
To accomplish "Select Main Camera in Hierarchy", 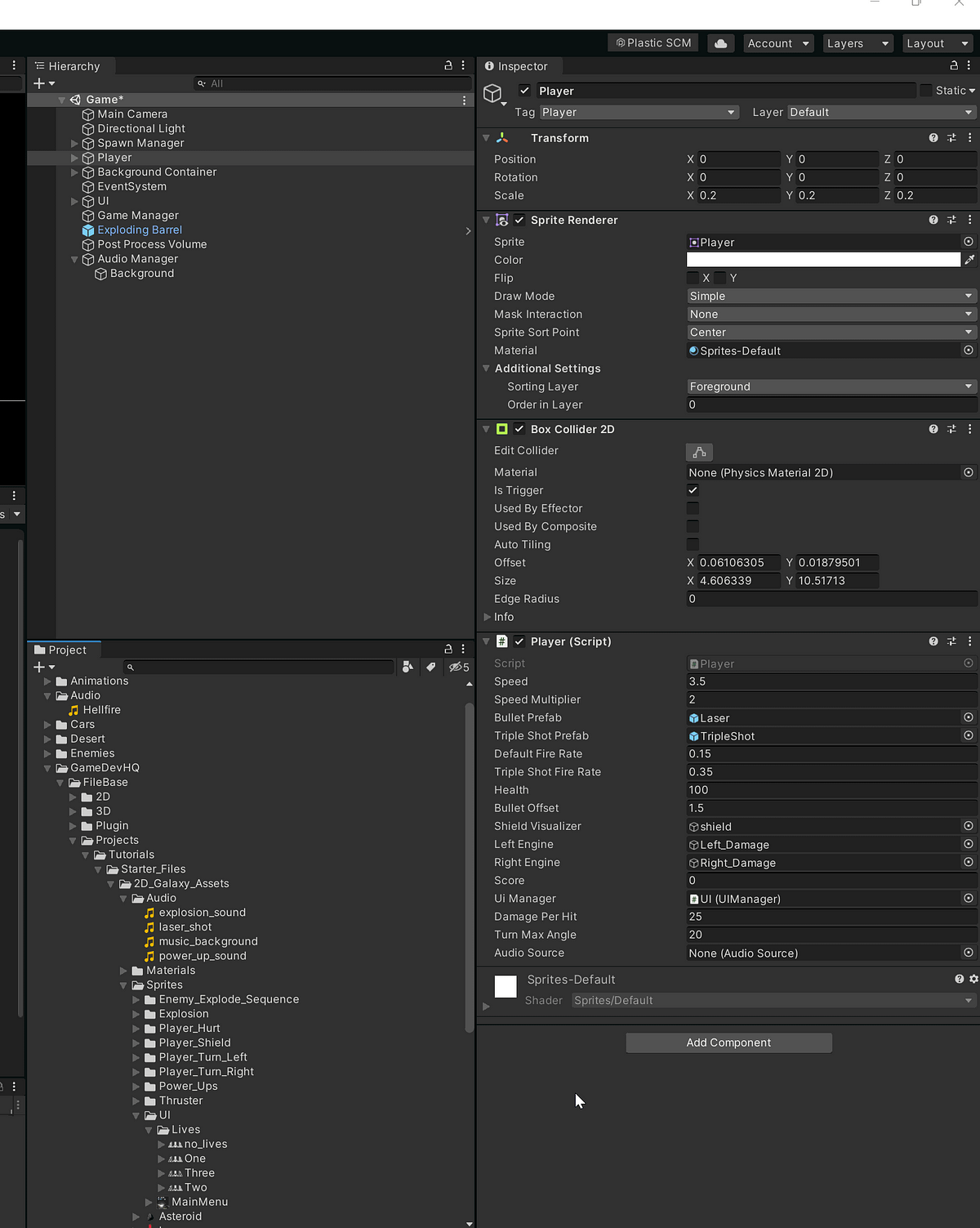I will (x=132, y=114).
